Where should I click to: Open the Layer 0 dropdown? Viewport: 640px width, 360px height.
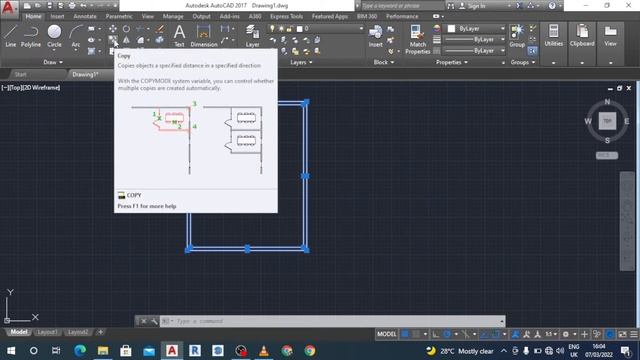tap(361, 29)
